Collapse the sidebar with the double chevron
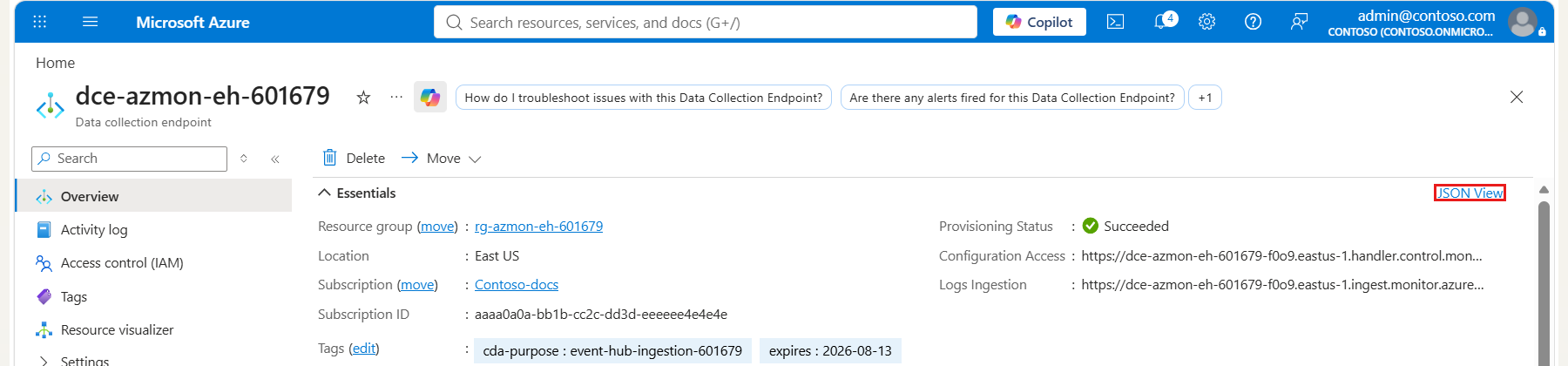Viewport: 1568px width, 366px height. pos(275,159)
